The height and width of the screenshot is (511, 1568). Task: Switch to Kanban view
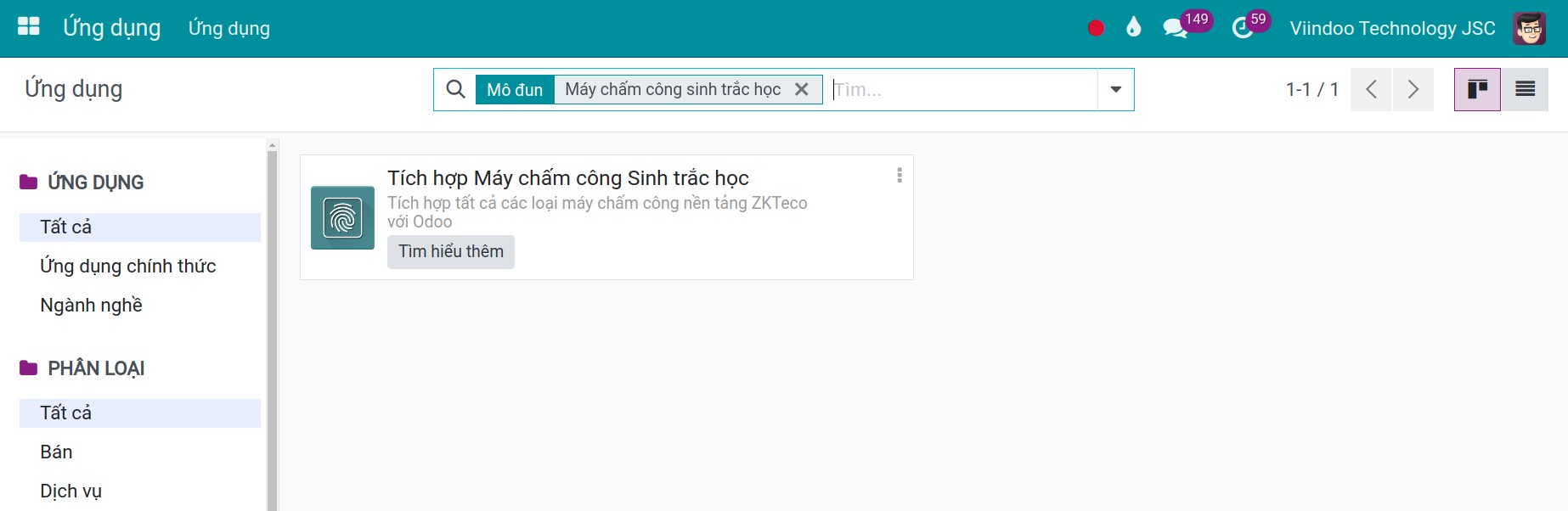click(1477, 89)
